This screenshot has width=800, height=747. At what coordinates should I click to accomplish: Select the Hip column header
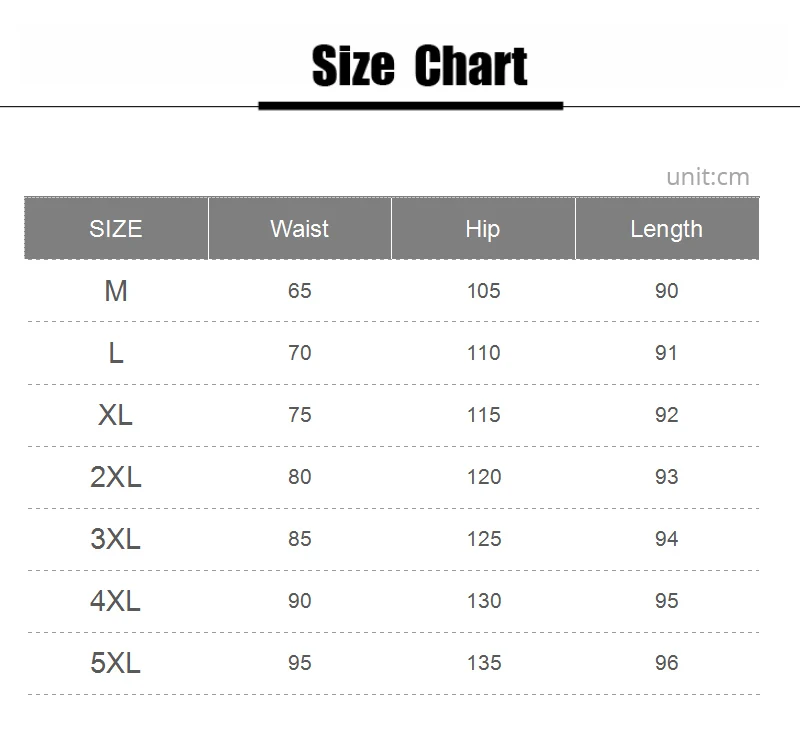(x=483, y=229)
